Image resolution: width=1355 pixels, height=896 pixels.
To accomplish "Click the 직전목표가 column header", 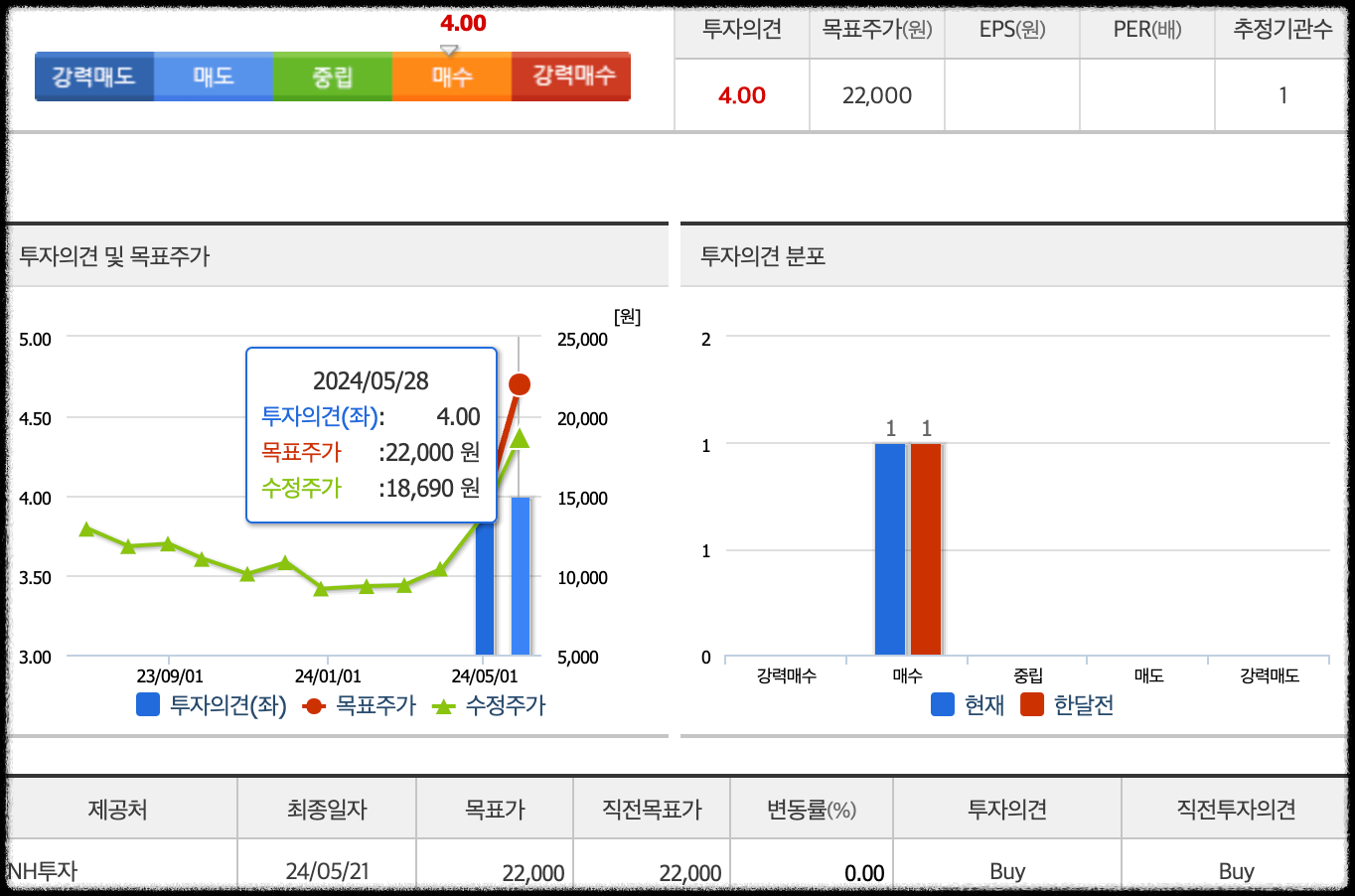I will point(652,810).
